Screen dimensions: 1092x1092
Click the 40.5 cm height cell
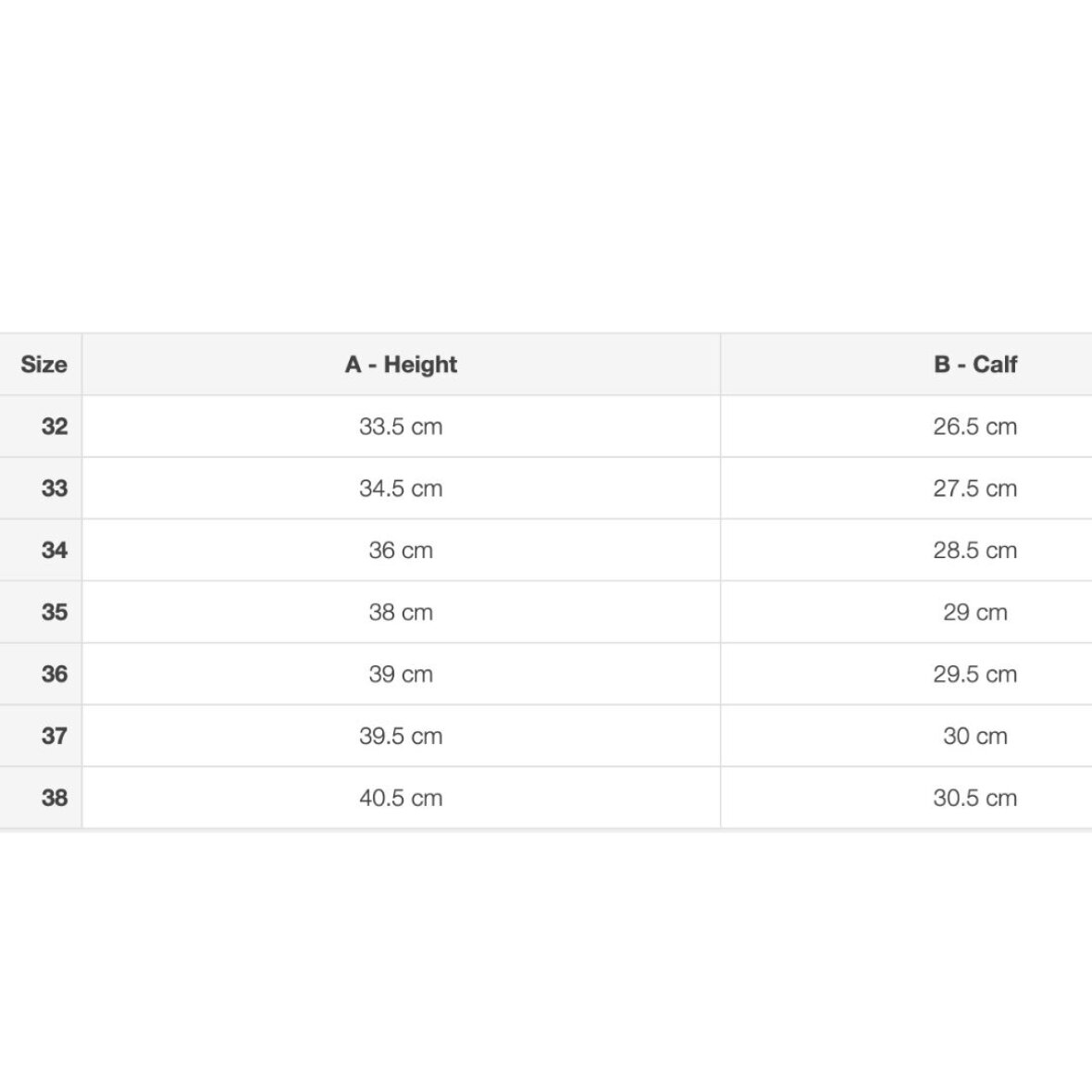401,798
